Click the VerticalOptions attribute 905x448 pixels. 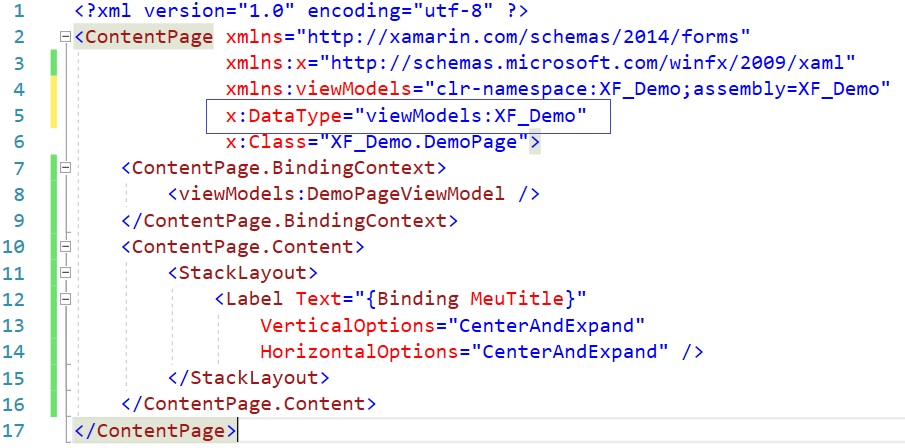pyautogui.click(x=347, y=325)
